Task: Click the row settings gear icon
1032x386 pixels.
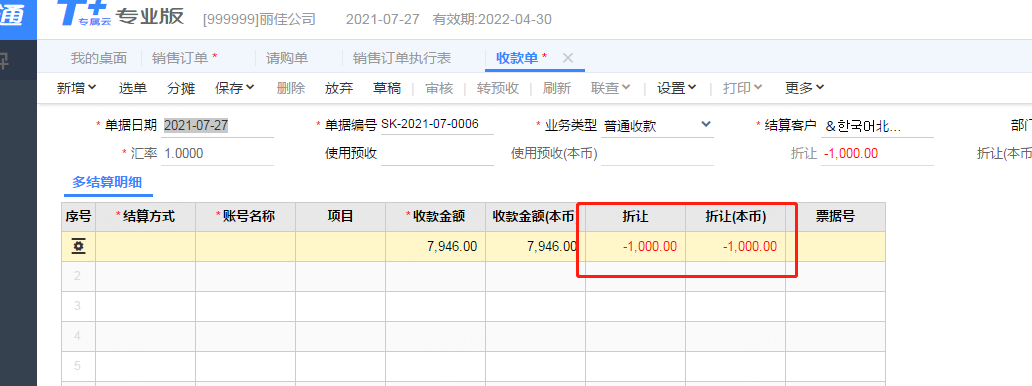Action: pyautogui.click(x=79, y=247)
